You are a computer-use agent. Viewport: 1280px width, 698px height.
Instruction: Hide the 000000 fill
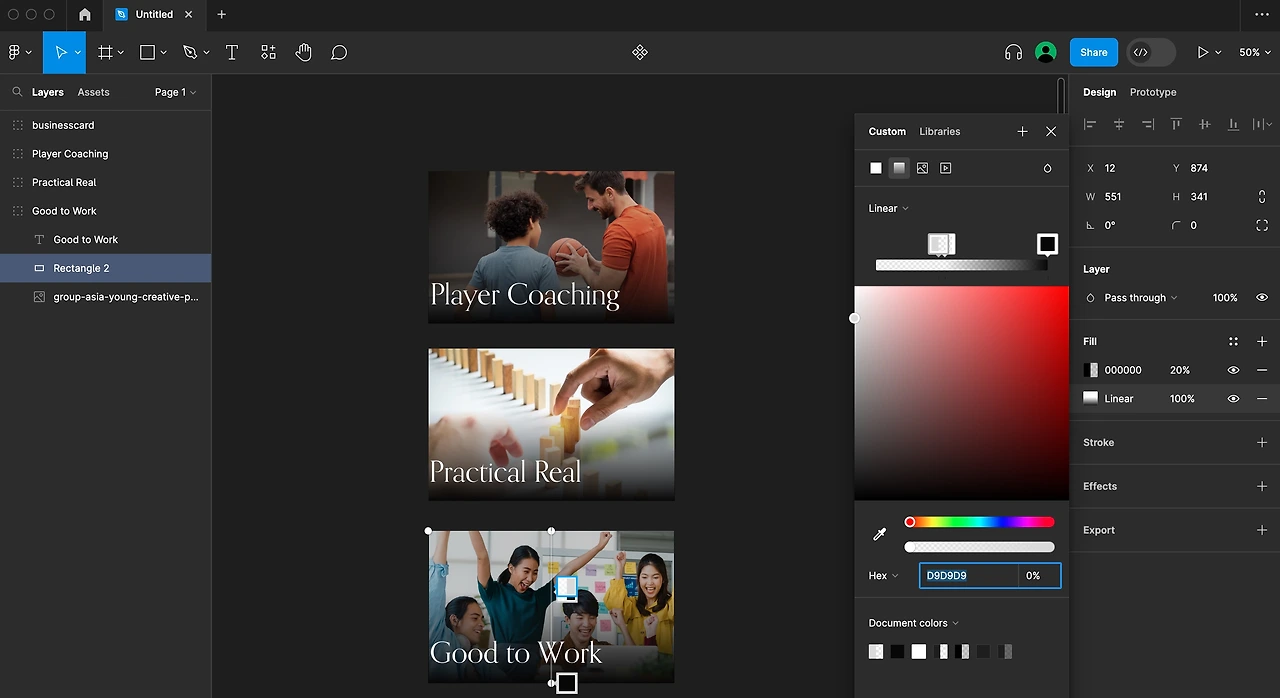tap(1233, 370)
